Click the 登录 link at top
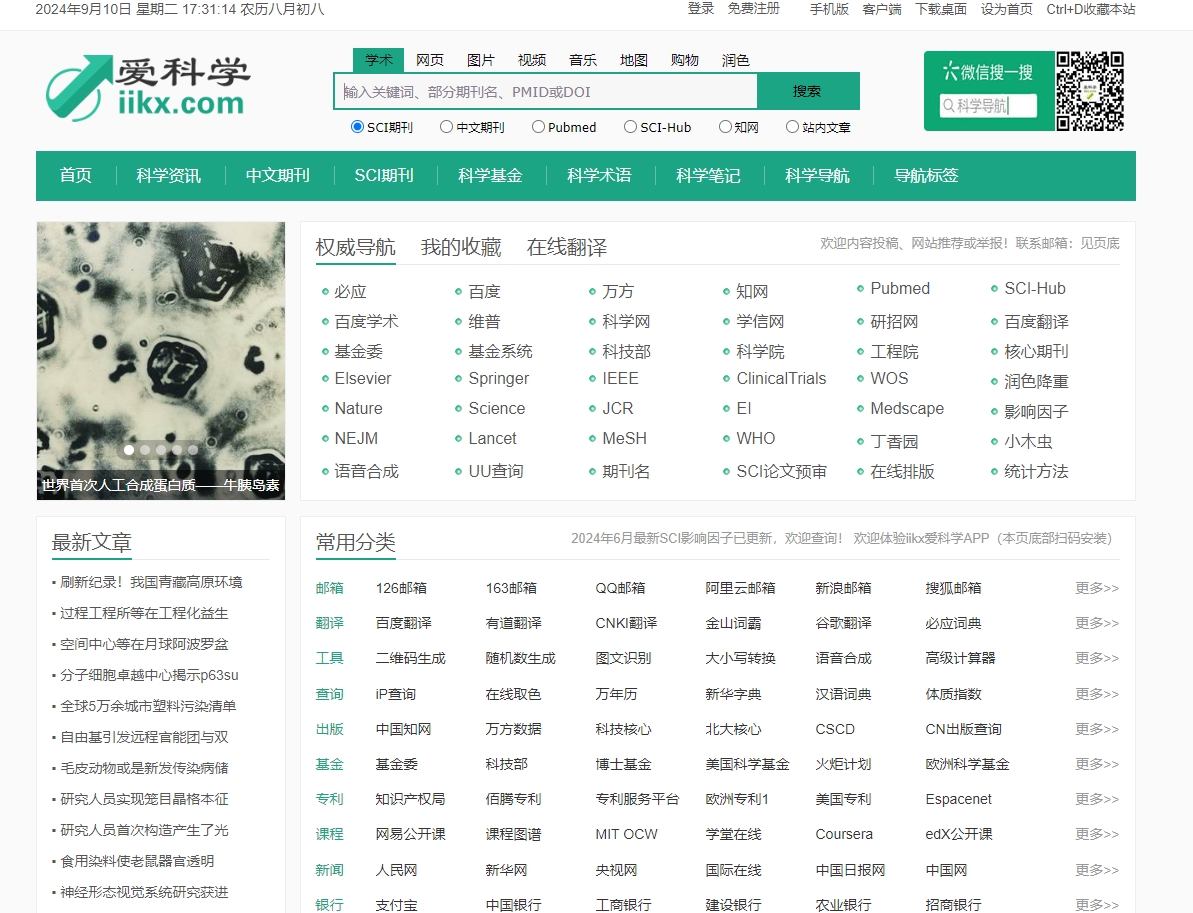1193x913 pixels. (701, 9)
